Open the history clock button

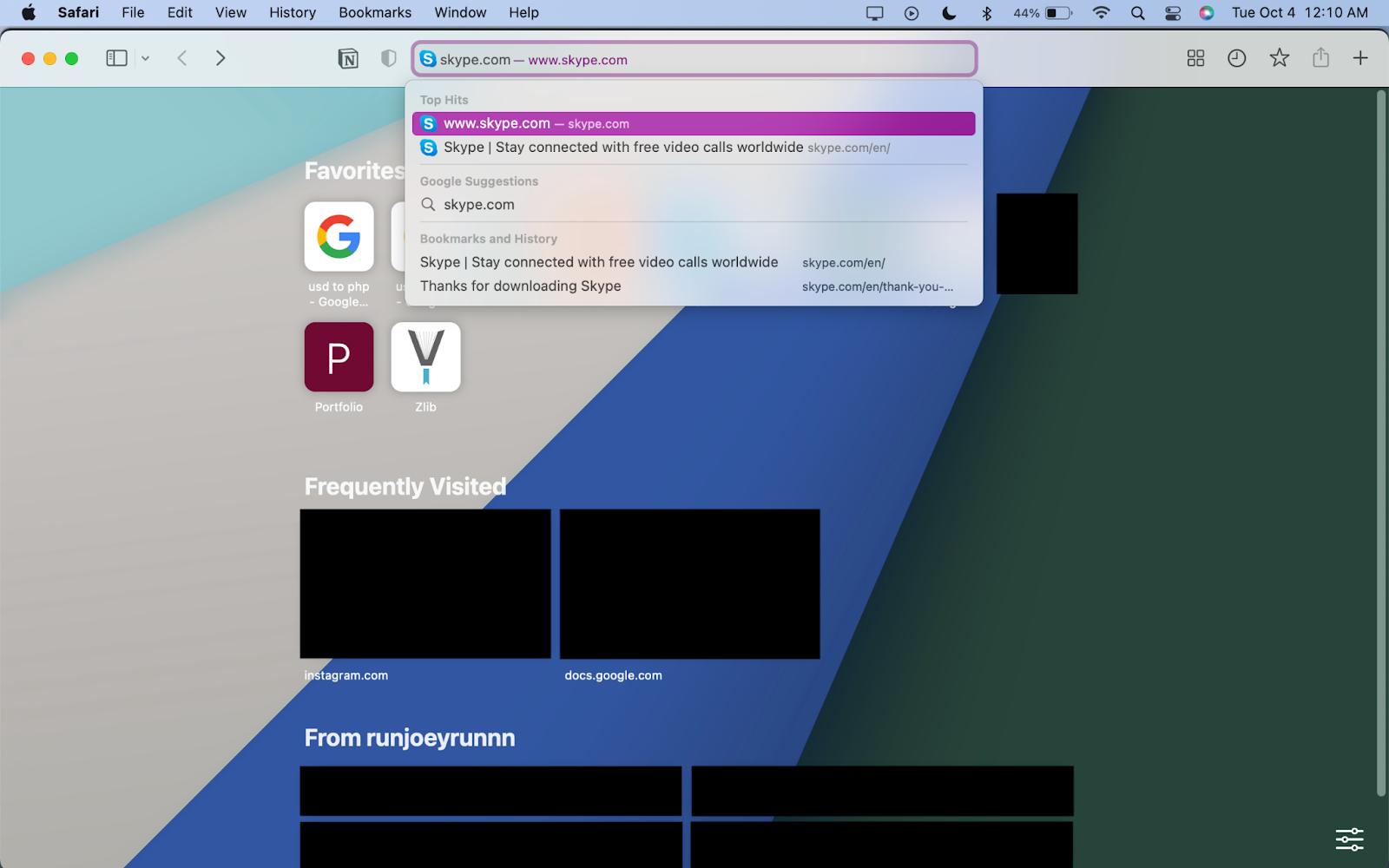click(1237, 58)
